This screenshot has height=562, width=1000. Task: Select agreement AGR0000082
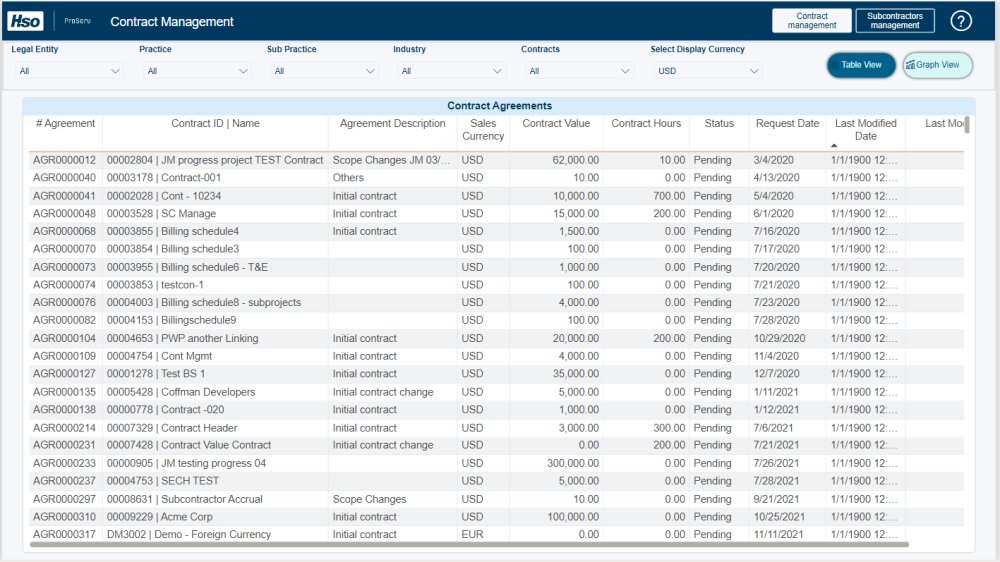[64, 320]
